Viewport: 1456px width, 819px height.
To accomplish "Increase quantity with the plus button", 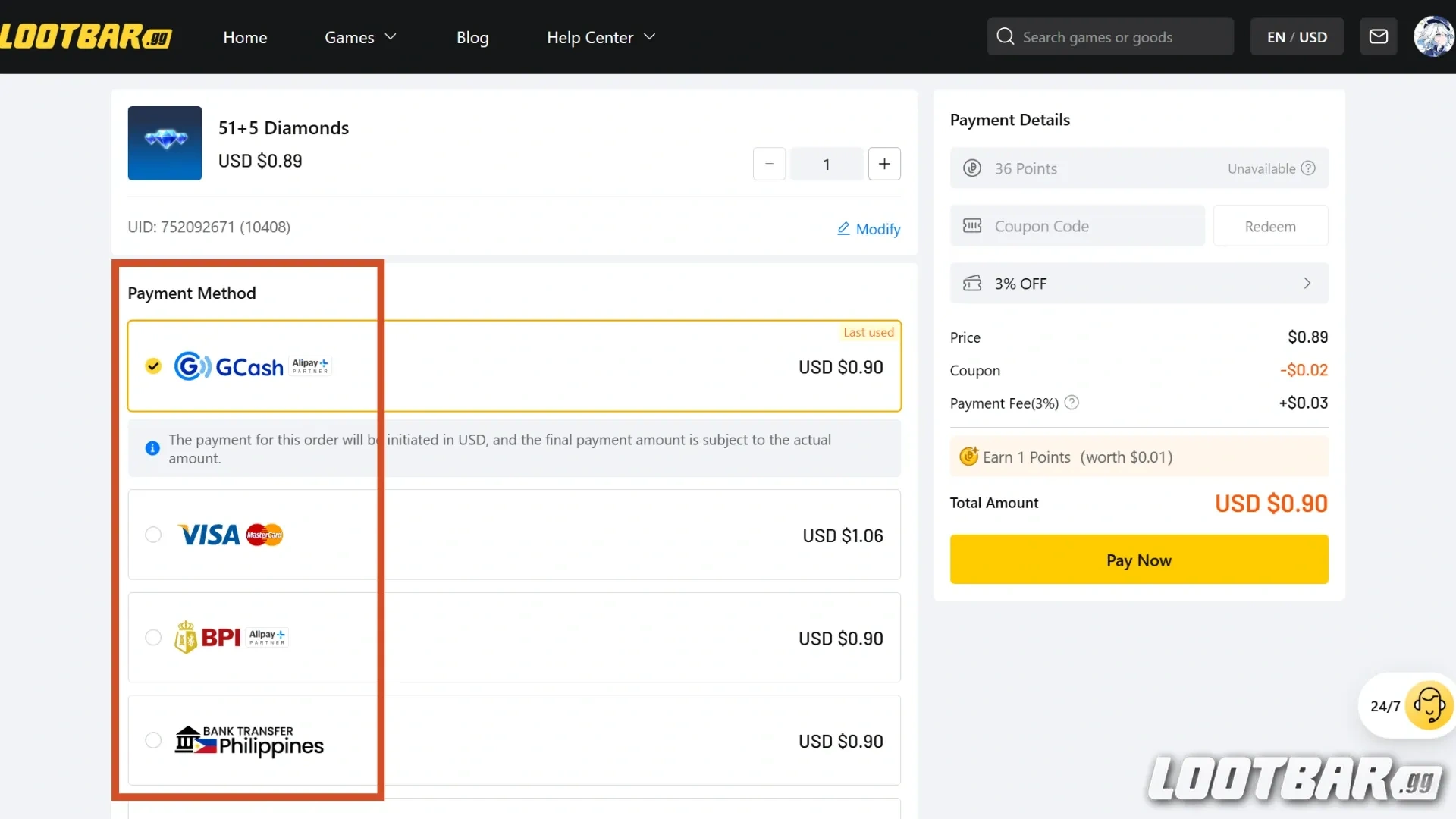I will click(884, 164).
